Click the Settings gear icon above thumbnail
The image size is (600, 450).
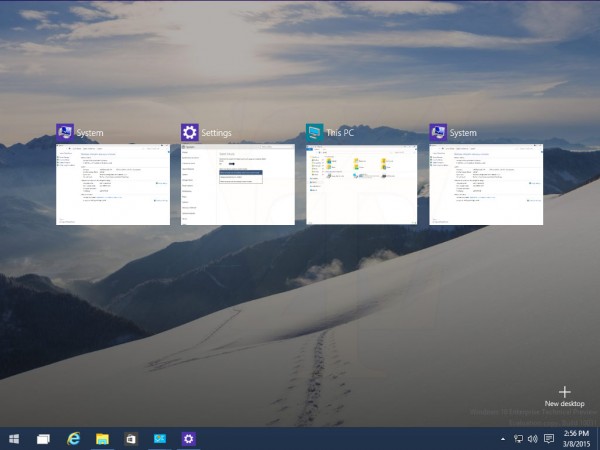[190, 132]
